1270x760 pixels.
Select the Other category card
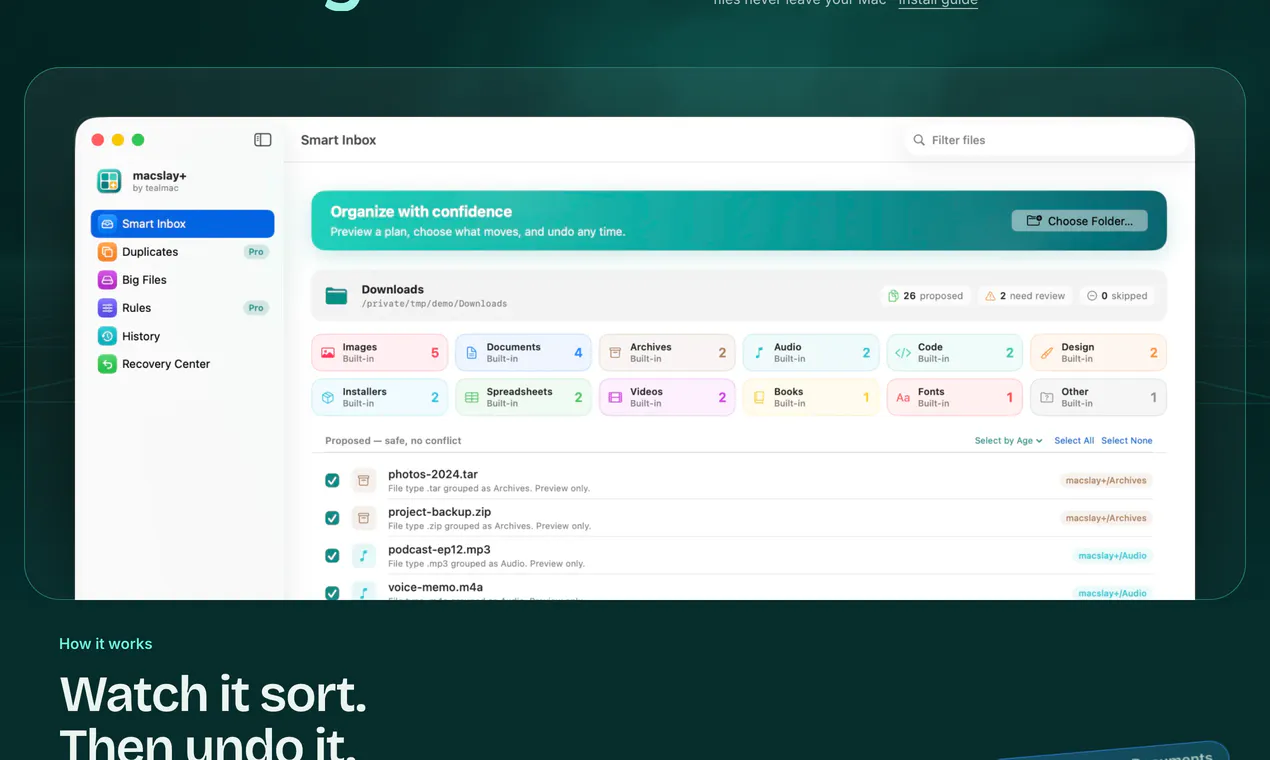[x=1098, y=397]
